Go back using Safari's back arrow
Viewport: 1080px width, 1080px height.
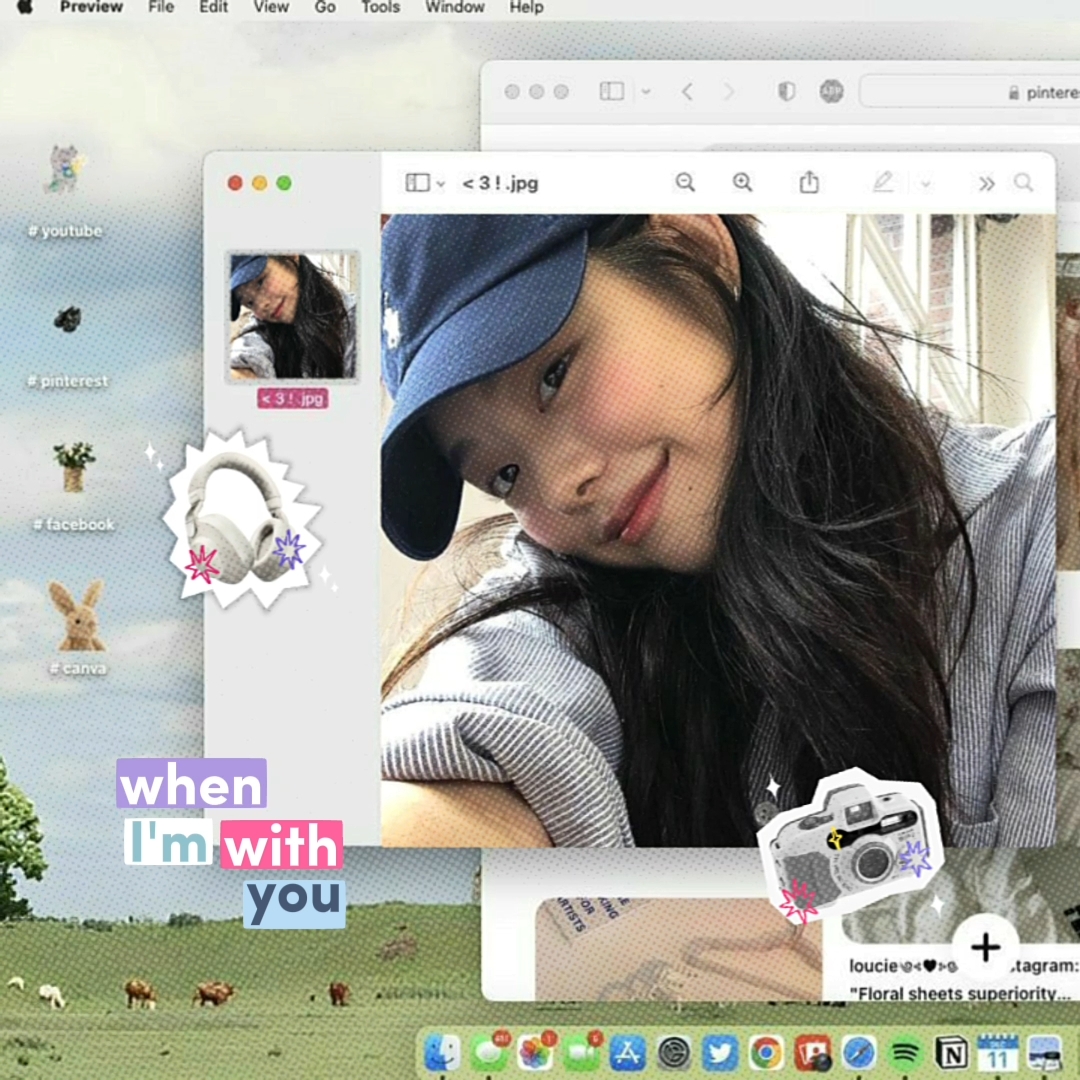click(687, 92)
